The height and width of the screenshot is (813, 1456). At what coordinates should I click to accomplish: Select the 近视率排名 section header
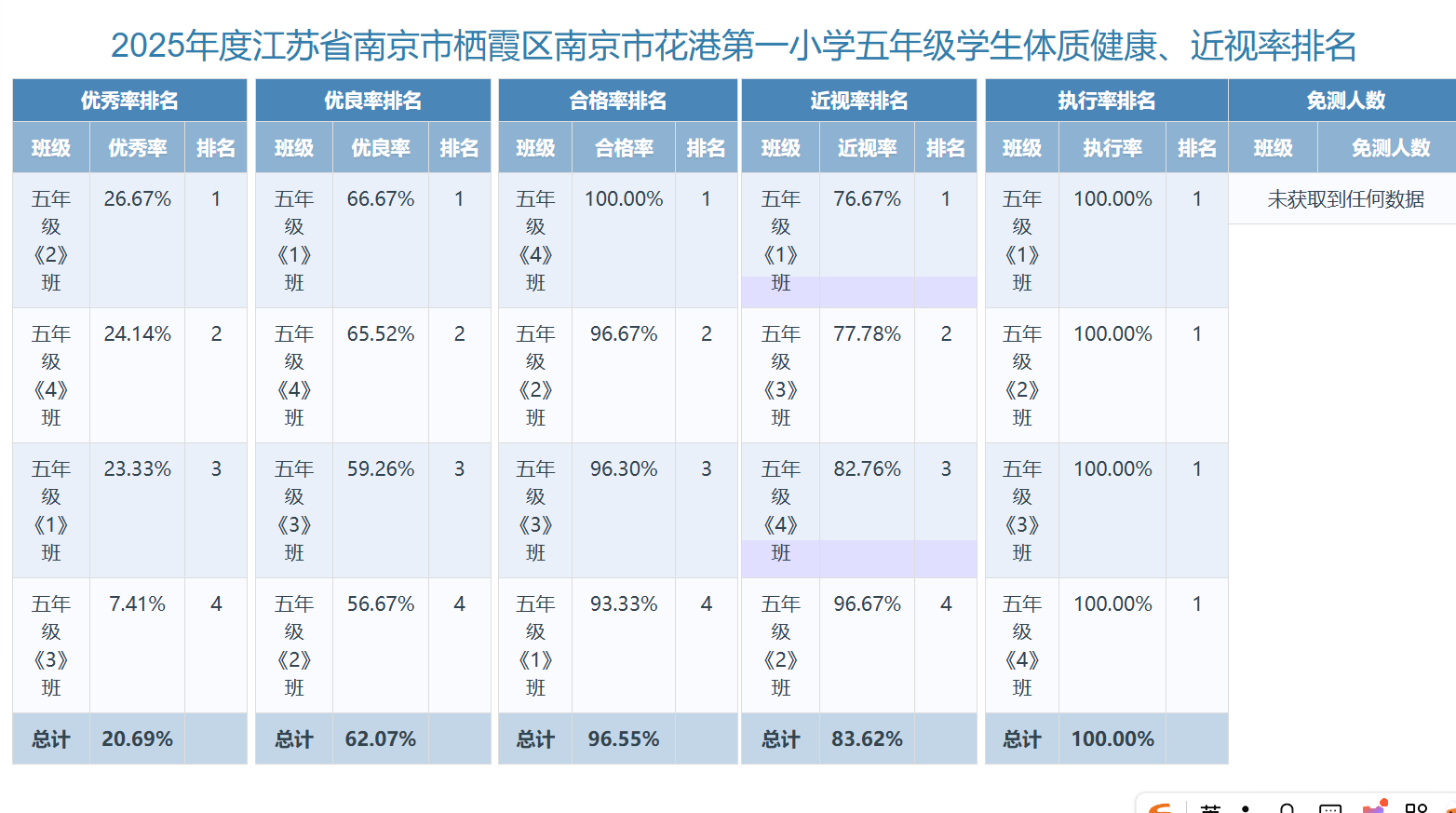[x=858, y=101]
